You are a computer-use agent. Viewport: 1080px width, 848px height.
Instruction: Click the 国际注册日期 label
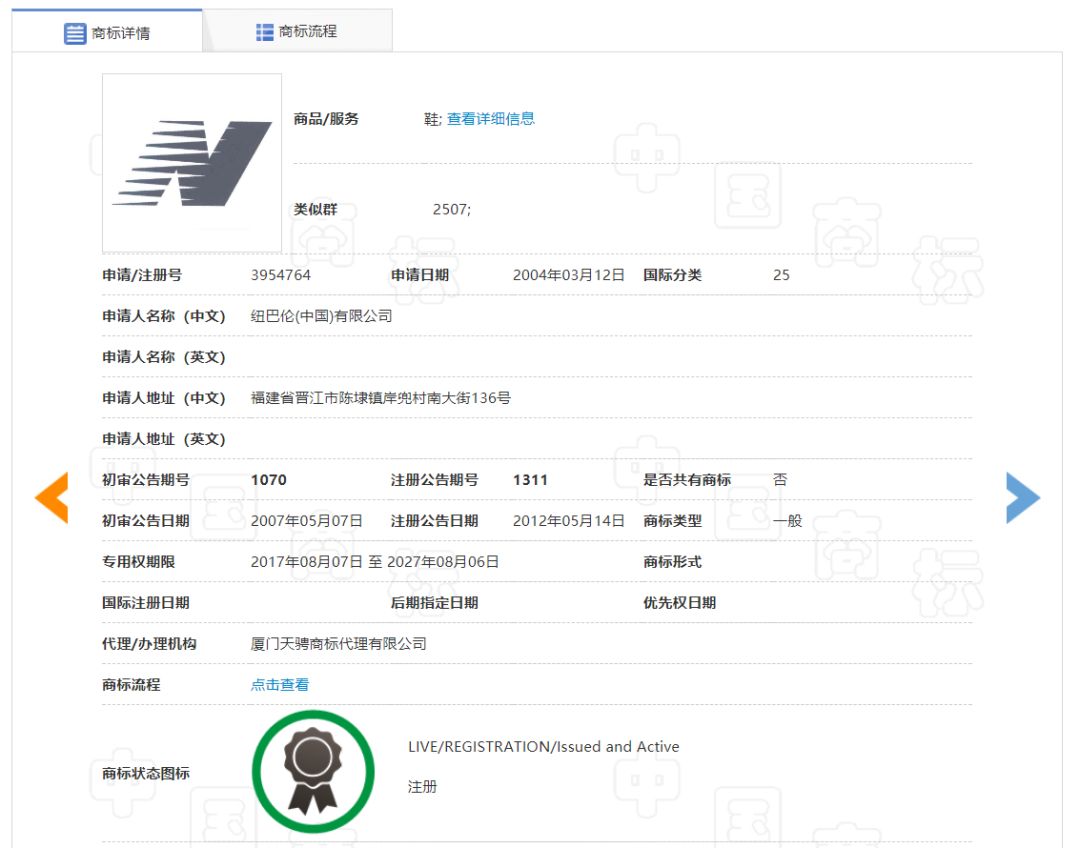point(145,603)
